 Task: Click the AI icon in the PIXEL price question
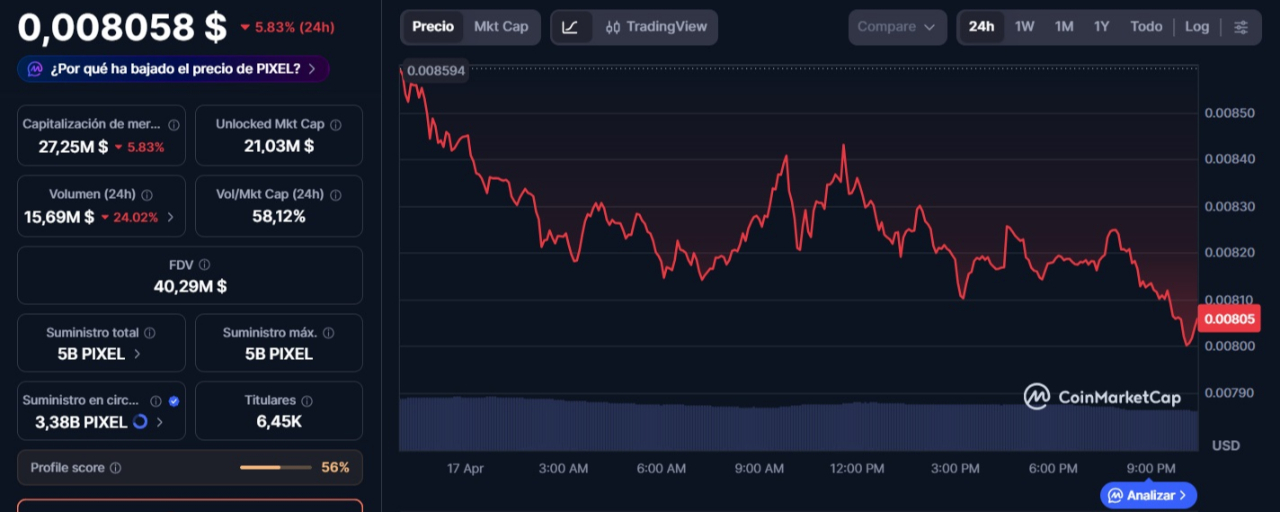point(35,69)
